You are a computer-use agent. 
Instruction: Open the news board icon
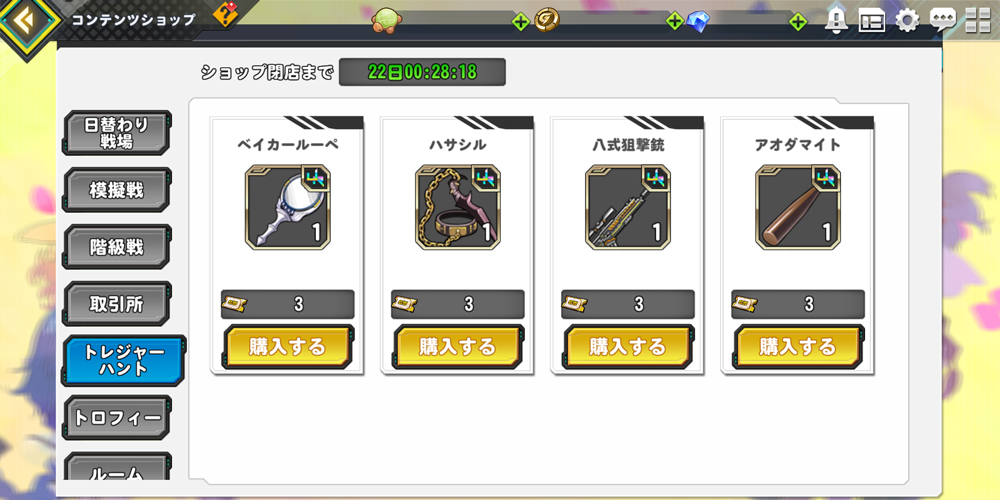[x=872, y=21]
